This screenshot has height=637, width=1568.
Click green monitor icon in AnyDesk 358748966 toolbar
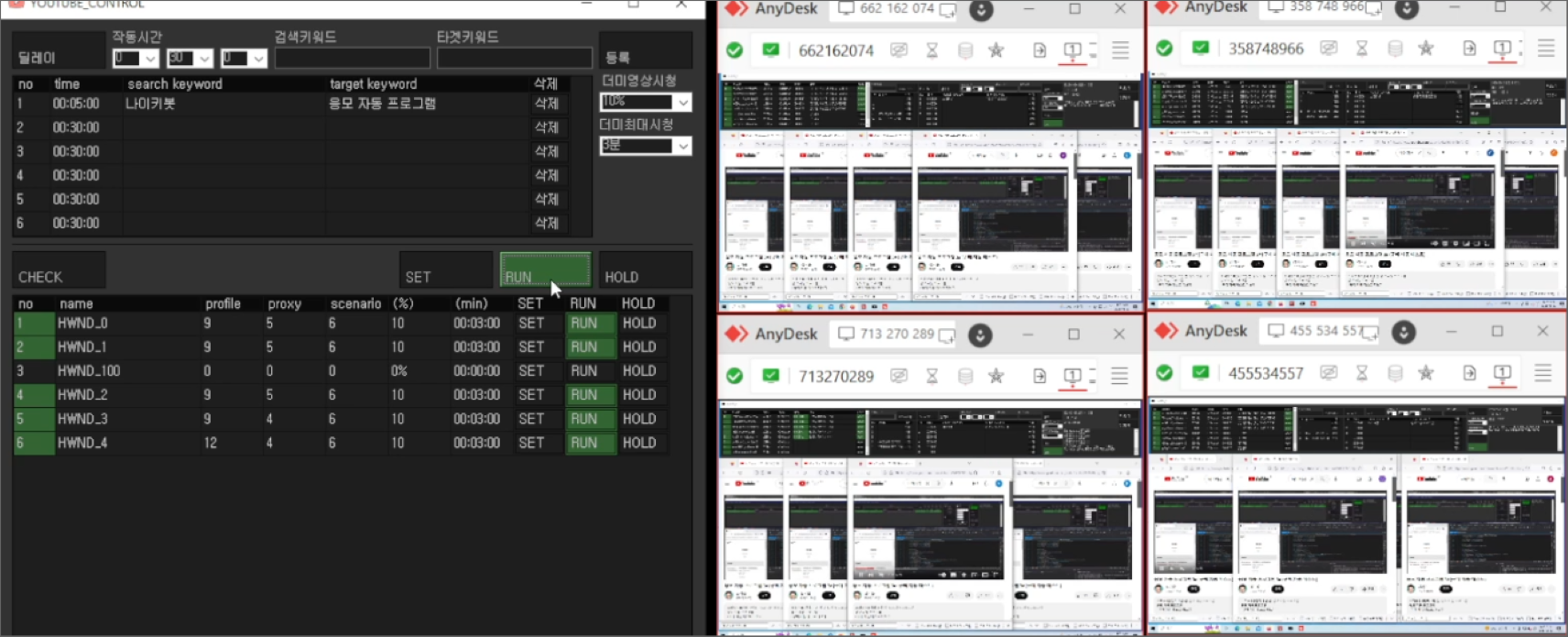[x=1201, y=48]
